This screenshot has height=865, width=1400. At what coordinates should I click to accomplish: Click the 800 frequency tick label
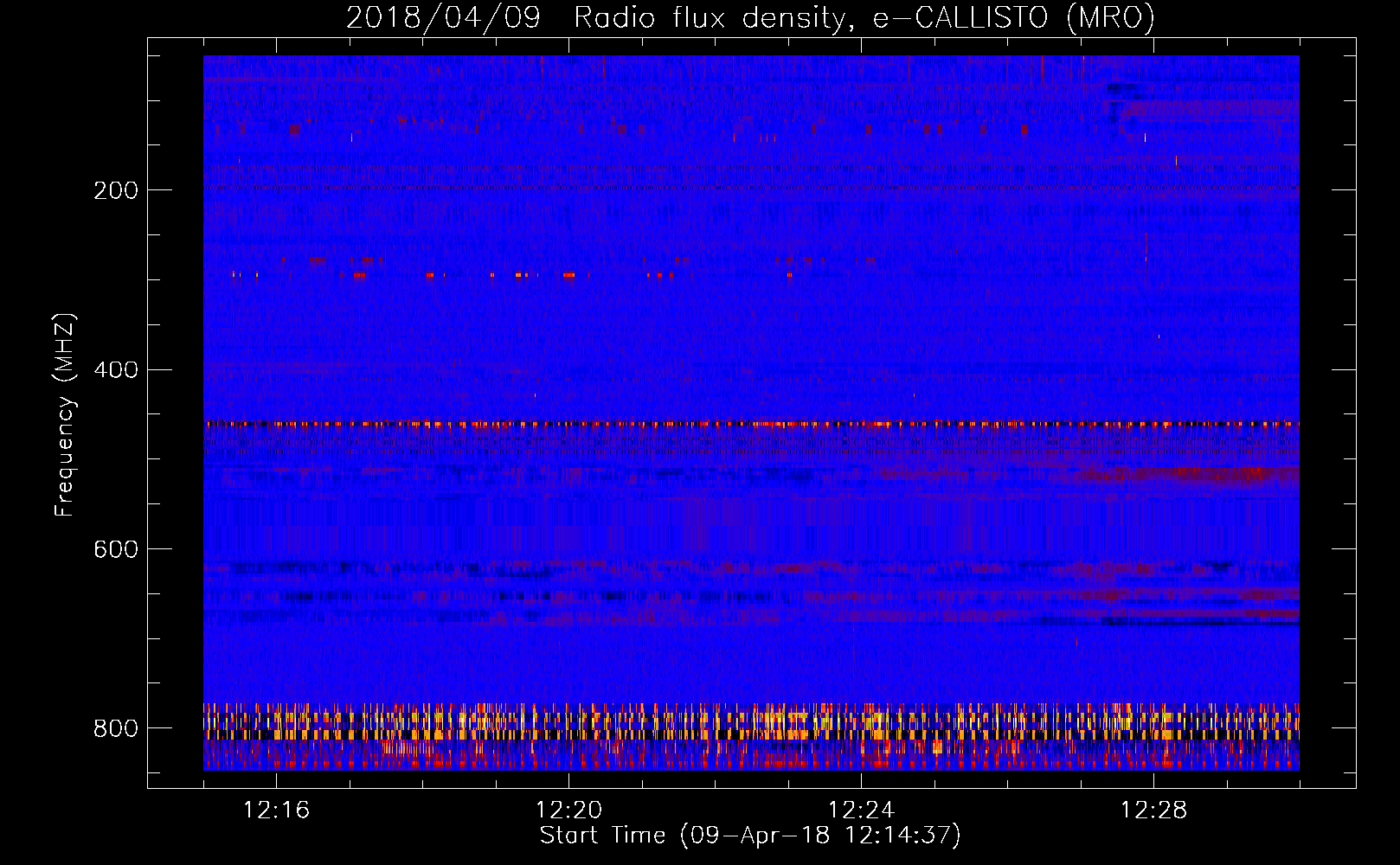coord(116,728)
